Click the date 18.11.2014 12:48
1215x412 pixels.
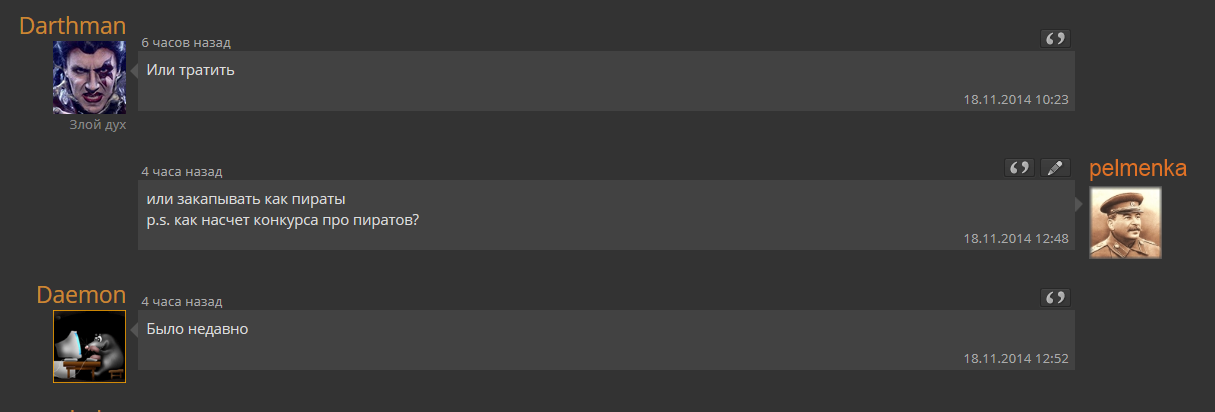point(1016,238)
